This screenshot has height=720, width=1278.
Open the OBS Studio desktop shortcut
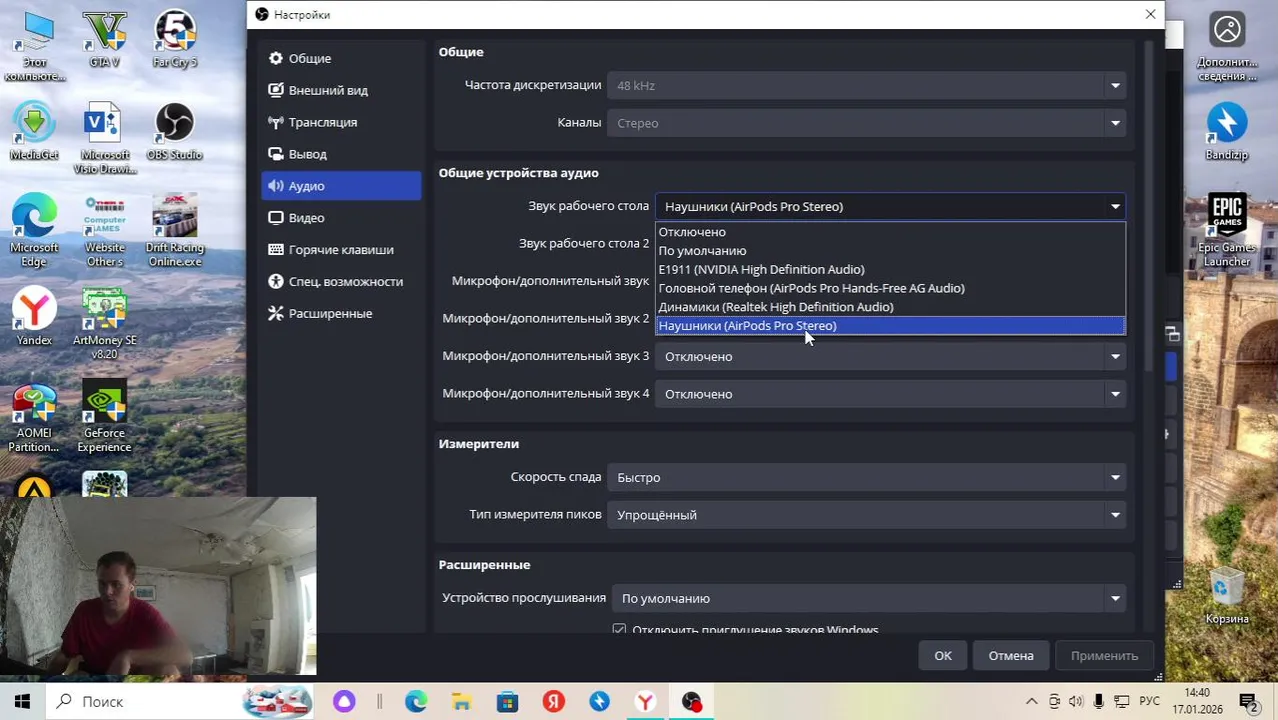[175, 132]
